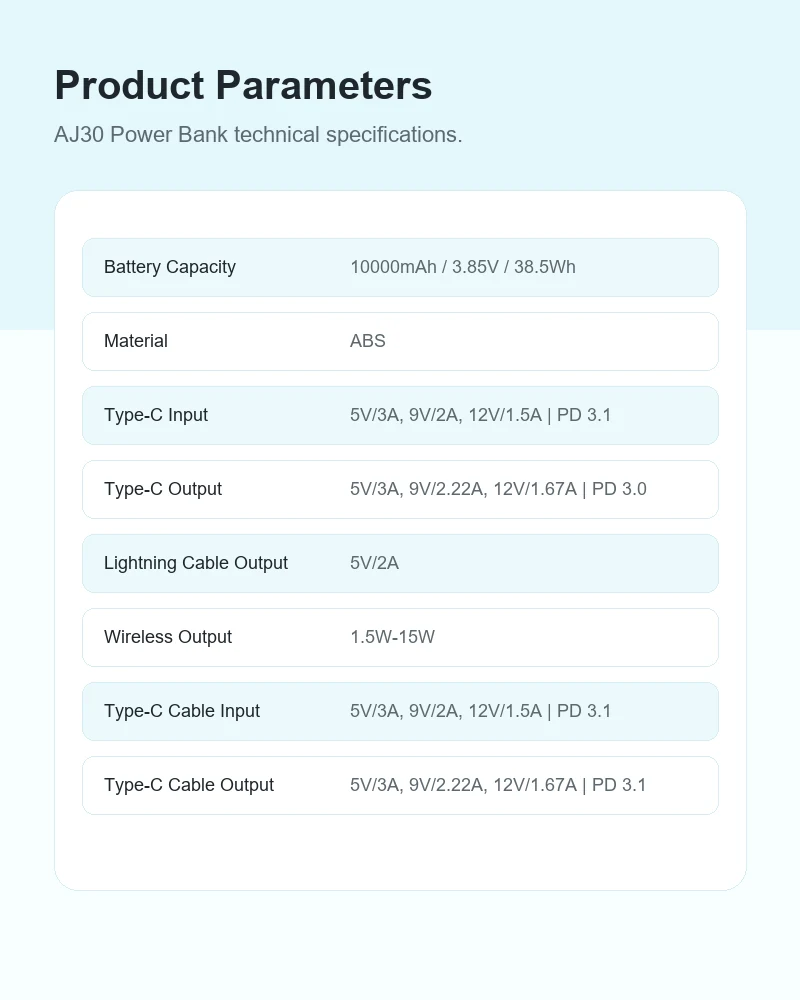Select the 'AJ30 Power Bank technical specifications.' subtitle
Screen dimensions: 800x1000
(x=258, y=135)
